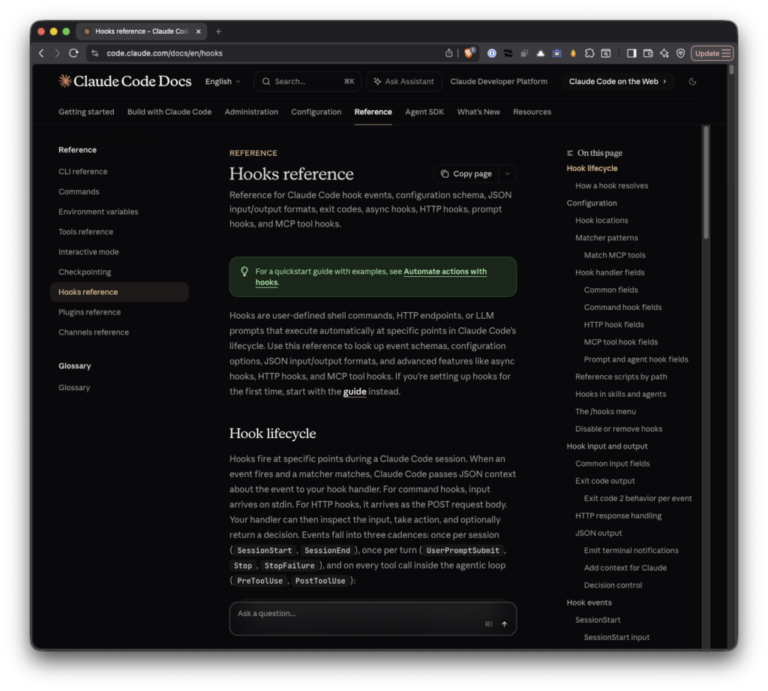Click the Search docs field
Image resolution: width=768 pixels, height=691 pixels.
pyautogui.click(x=308, y=81)
